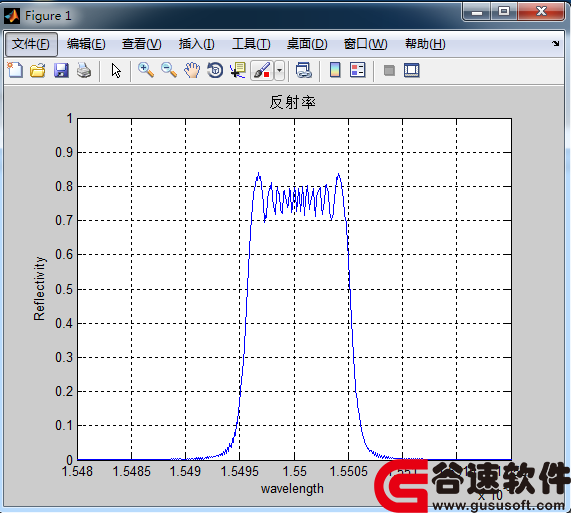Click the 0.1 y-axis tick label
Screen dimensions: 571x513
[x=64, y=425]
